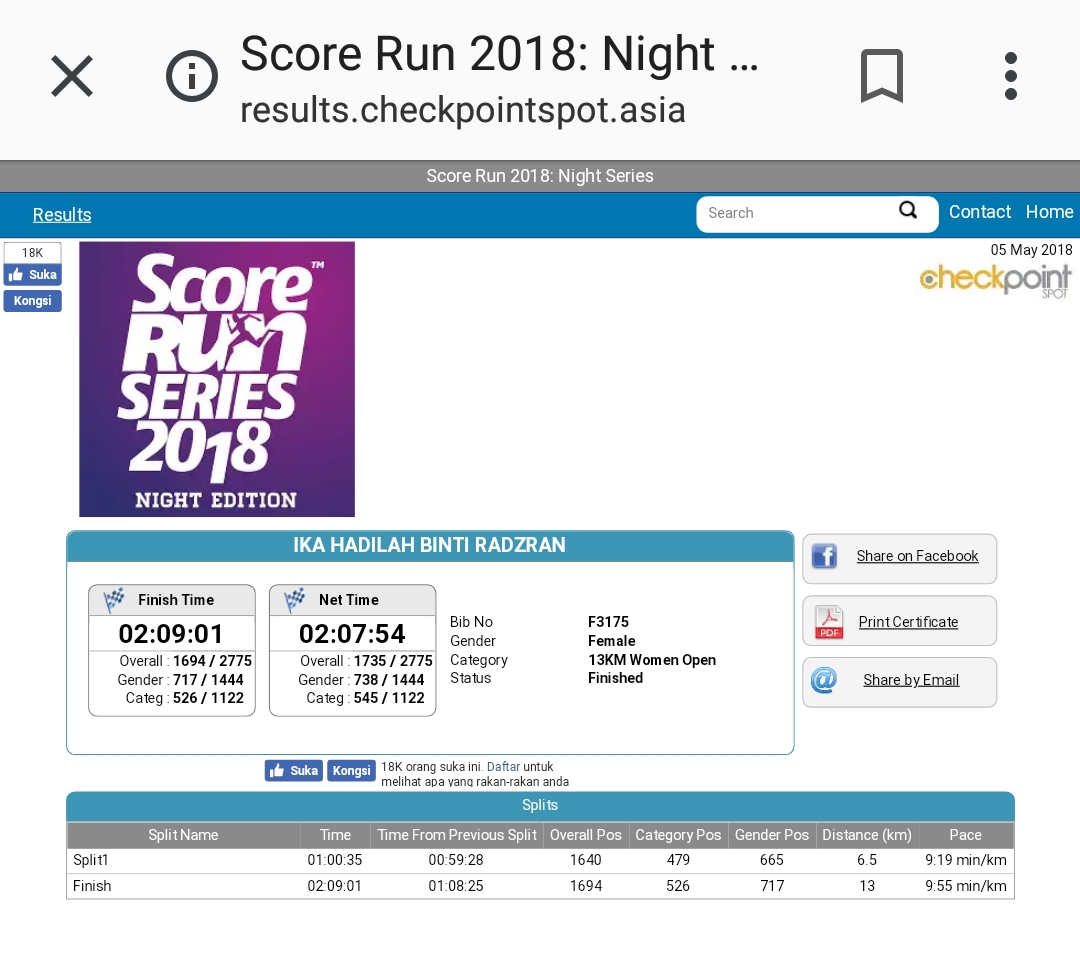Click the date 05 May 2018
Image resolution: width=1080 pixels, height=958 pixels.
(1031, 250)
